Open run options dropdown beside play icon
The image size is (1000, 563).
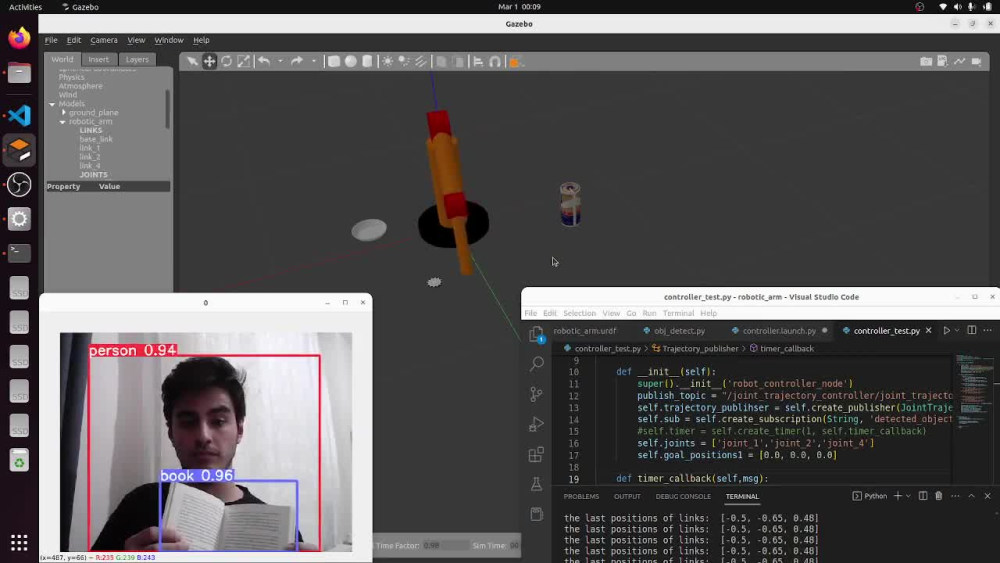click(957, 330)
